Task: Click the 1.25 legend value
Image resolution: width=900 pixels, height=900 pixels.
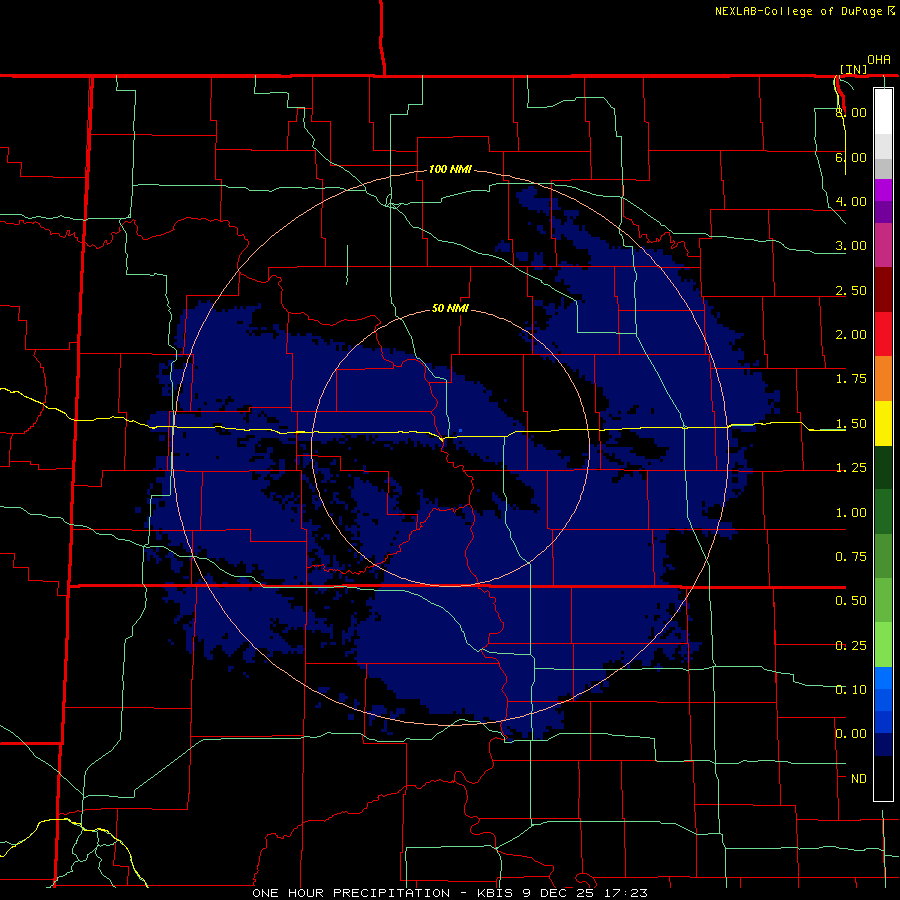Action: [851, 468]
